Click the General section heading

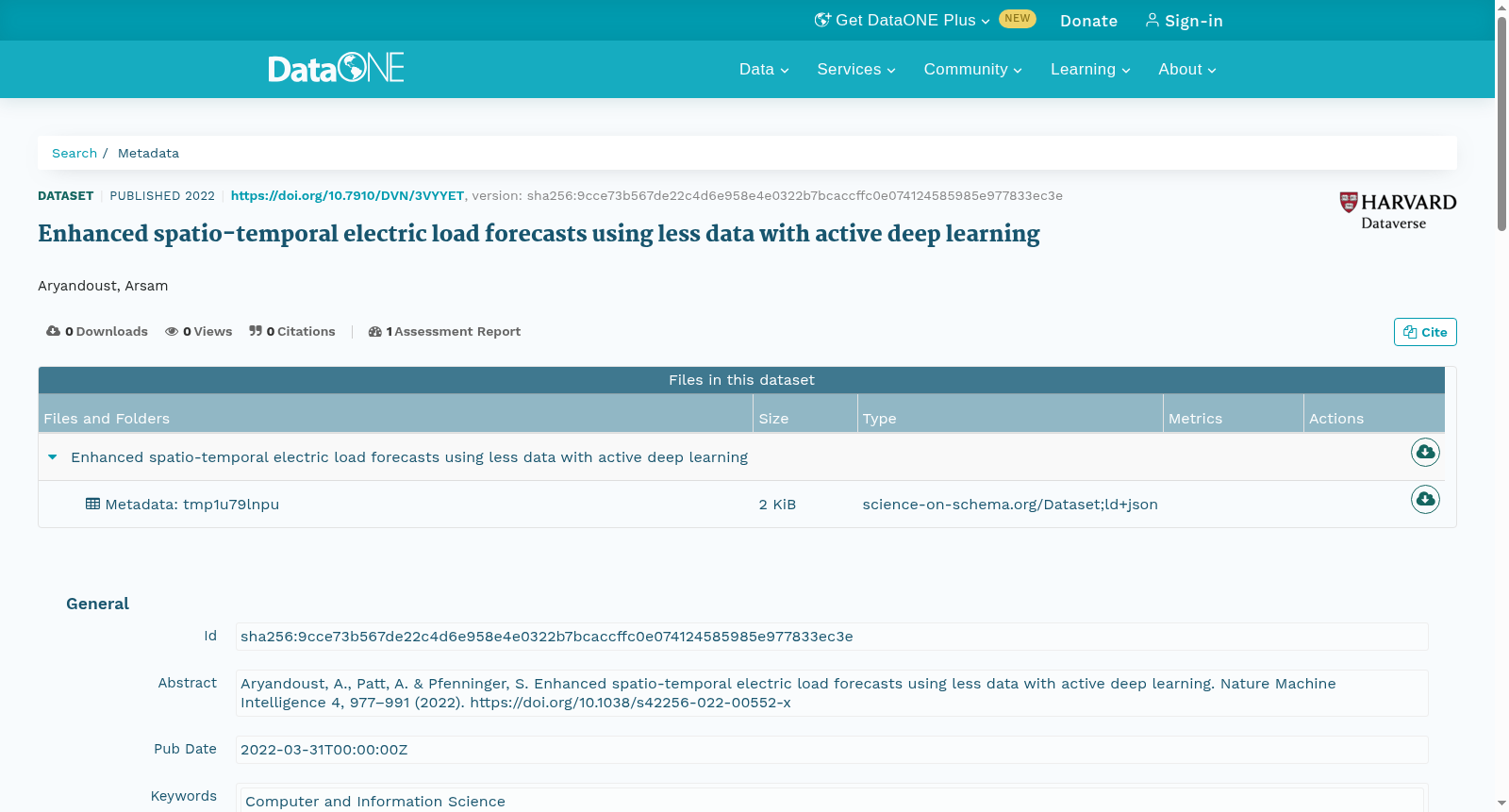click(97, 604)
